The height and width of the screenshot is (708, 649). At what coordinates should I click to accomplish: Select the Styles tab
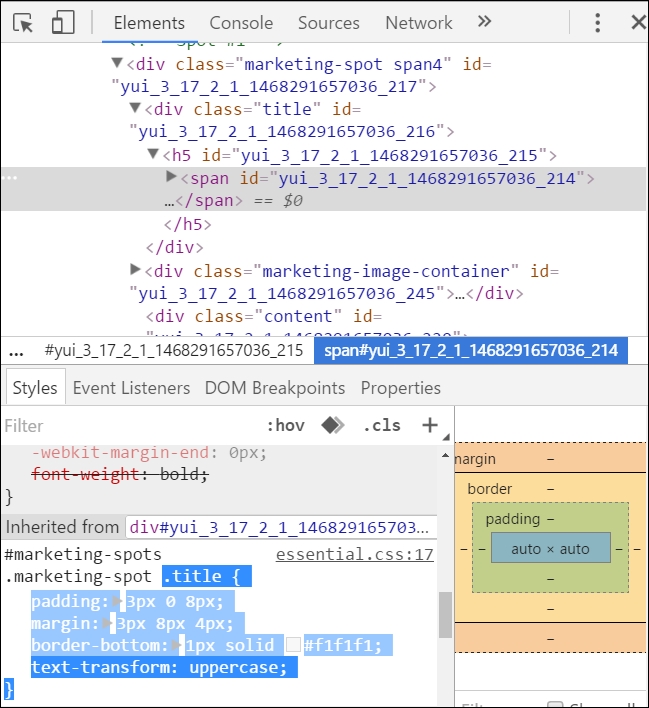coord(35,388)
